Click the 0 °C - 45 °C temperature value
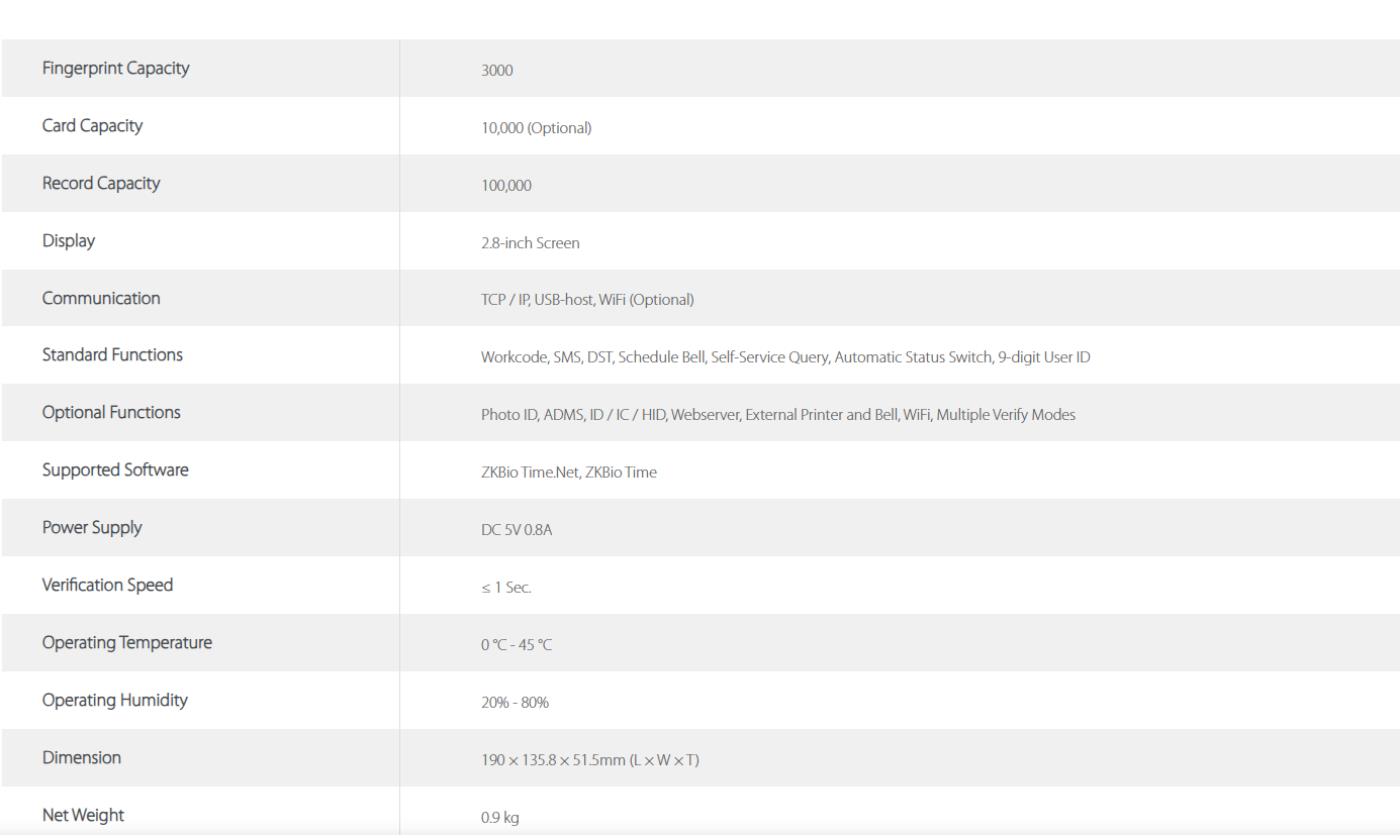 [516, 645]
